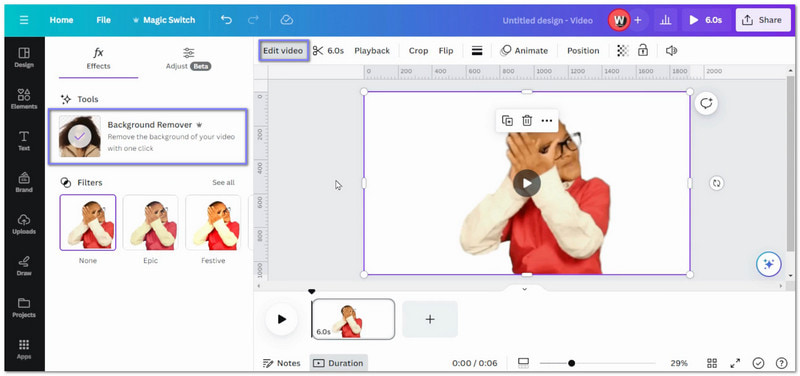The image size is (800, 376).
Task: Click the Animate button
Action: click(x=524, y=51)
